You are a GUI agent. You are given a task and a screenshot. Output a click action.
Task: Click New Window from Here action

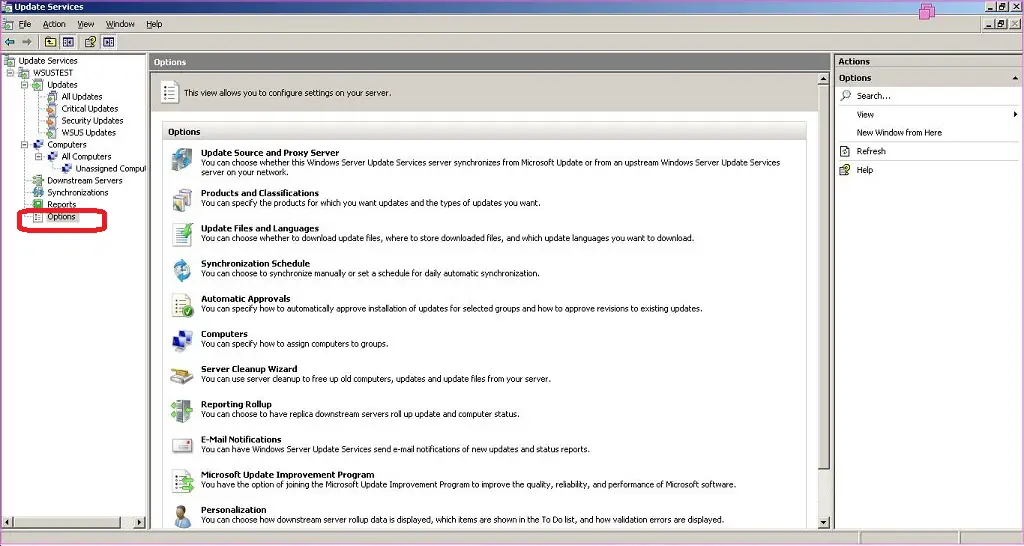click(899, 133)
